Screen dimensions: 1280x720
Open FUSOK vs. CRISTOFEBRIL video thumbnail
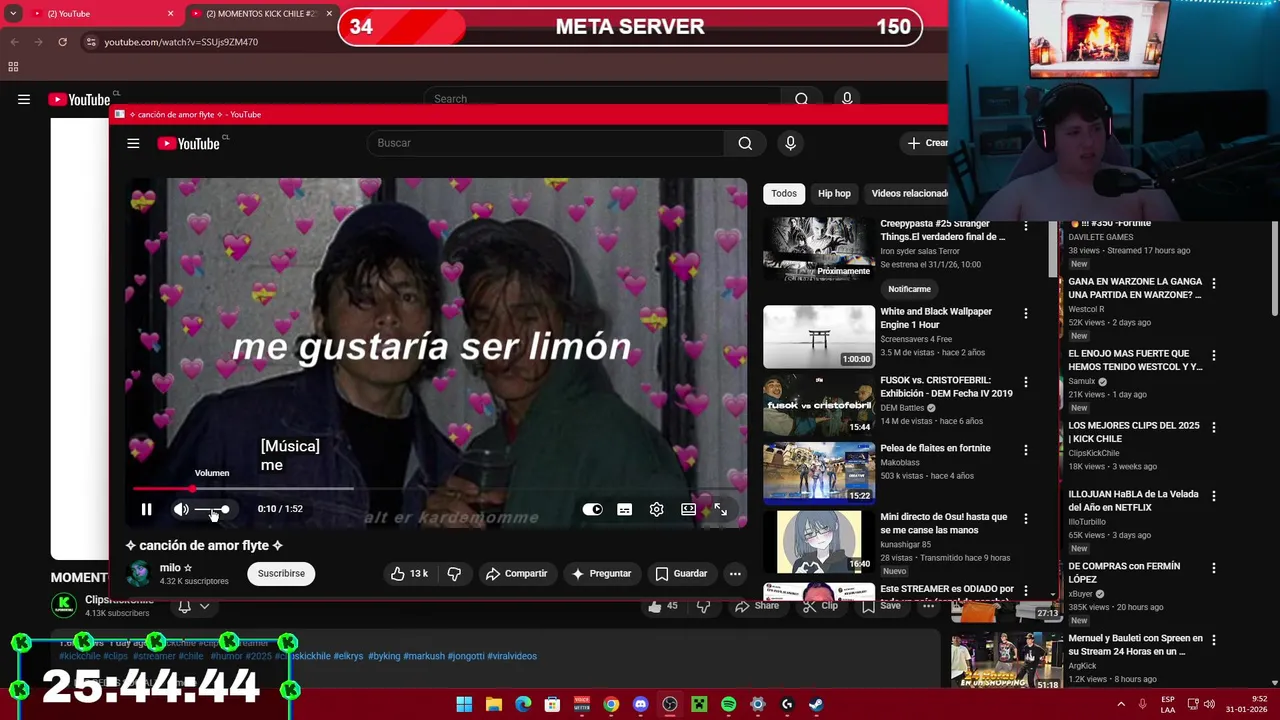click(x=819, y=405)
